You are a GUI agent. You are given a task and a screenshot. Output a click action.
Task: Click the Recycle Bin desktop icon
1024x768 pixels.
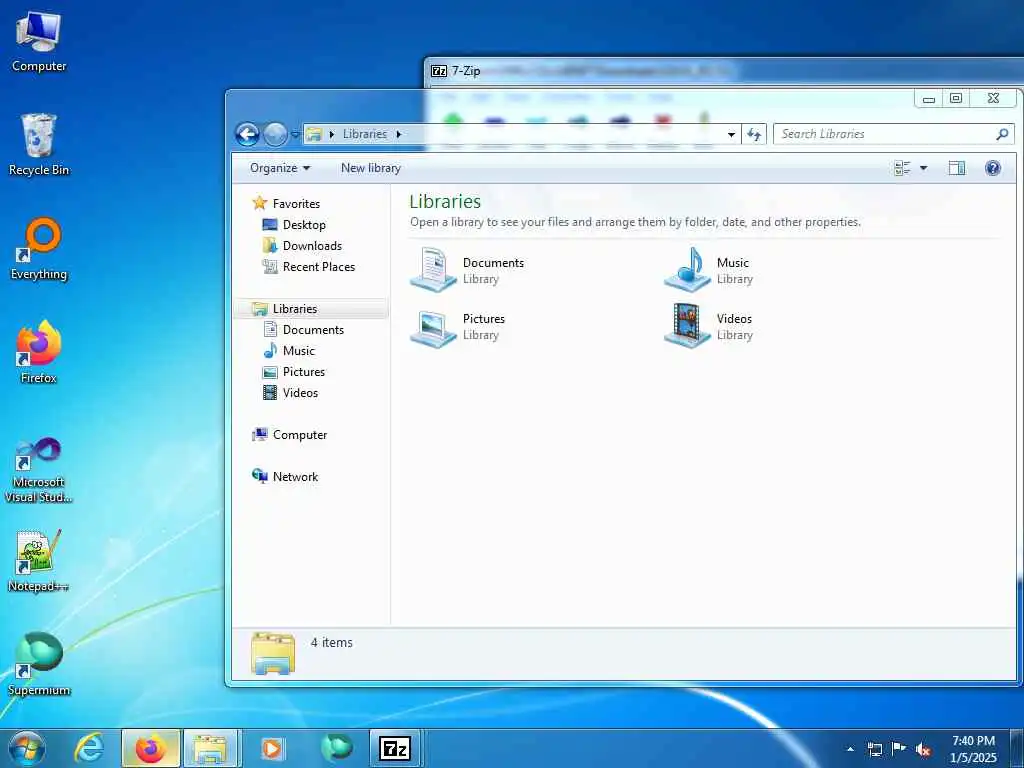coord(39,145)
